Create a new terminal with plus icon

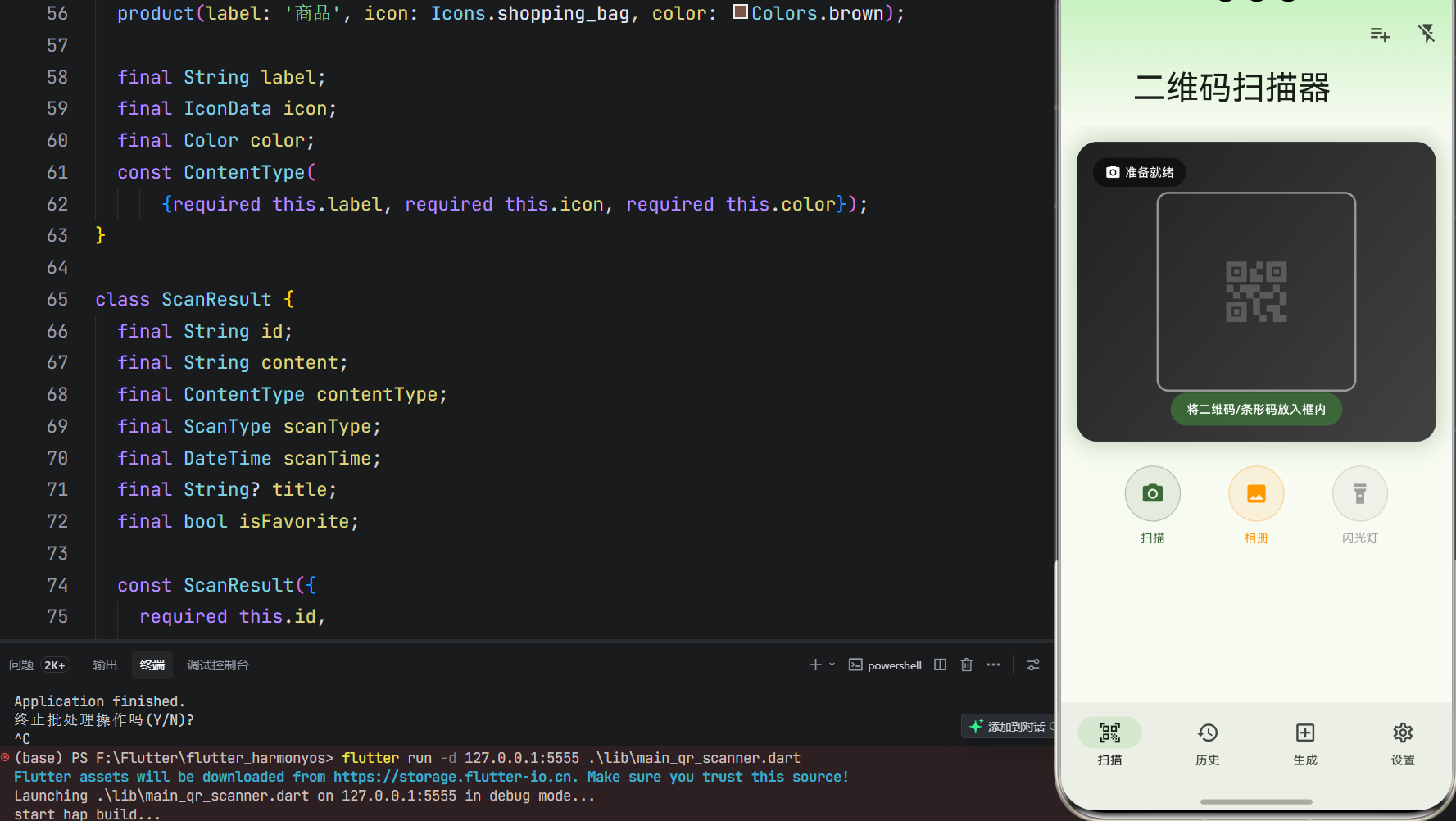coord(815,665)
